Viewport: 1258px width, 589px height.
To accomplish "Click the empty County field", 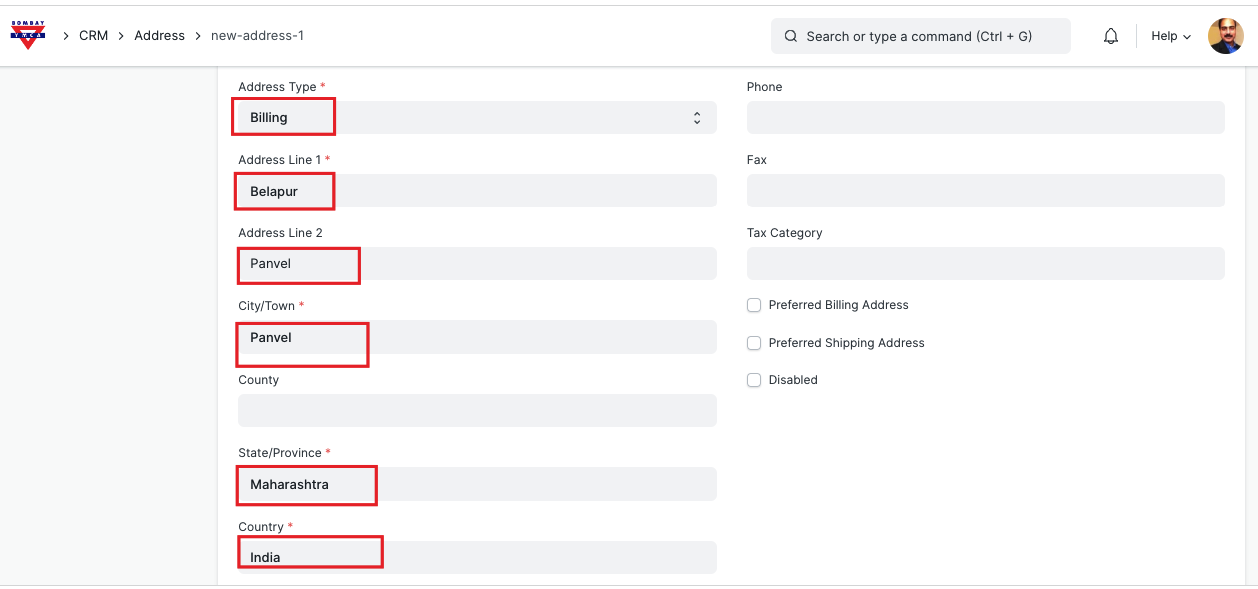I will [477, 410].
